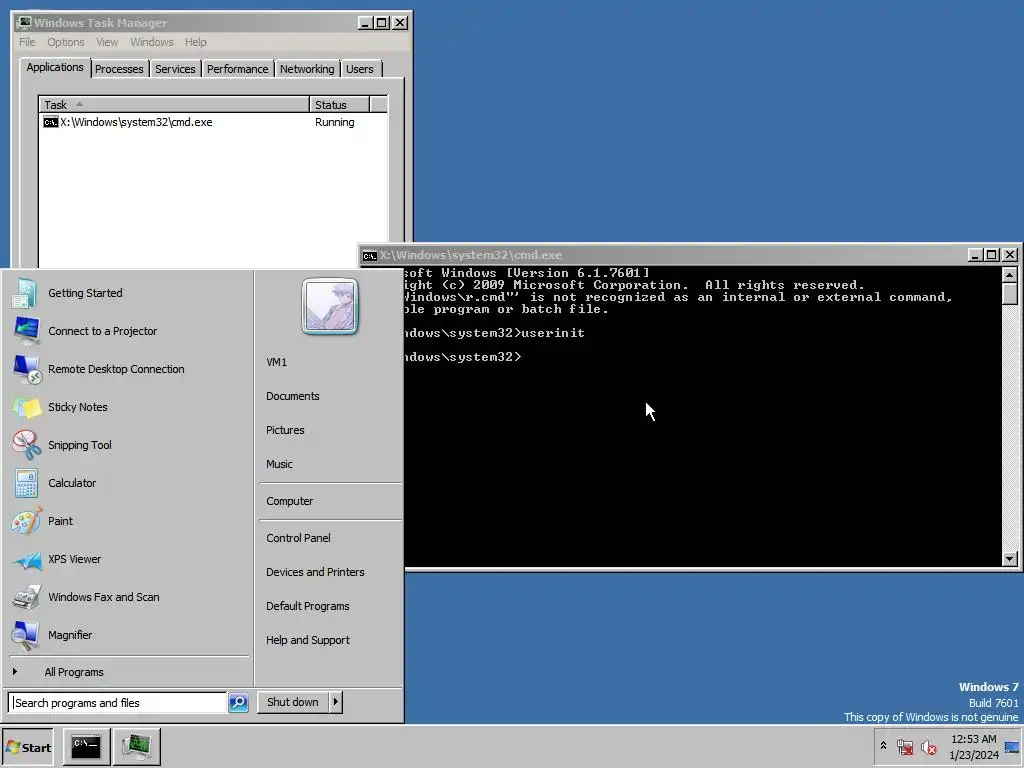Focus Search programs and files box
Viewport: 1024px width, 768px height.
click(x=118, y=703)
